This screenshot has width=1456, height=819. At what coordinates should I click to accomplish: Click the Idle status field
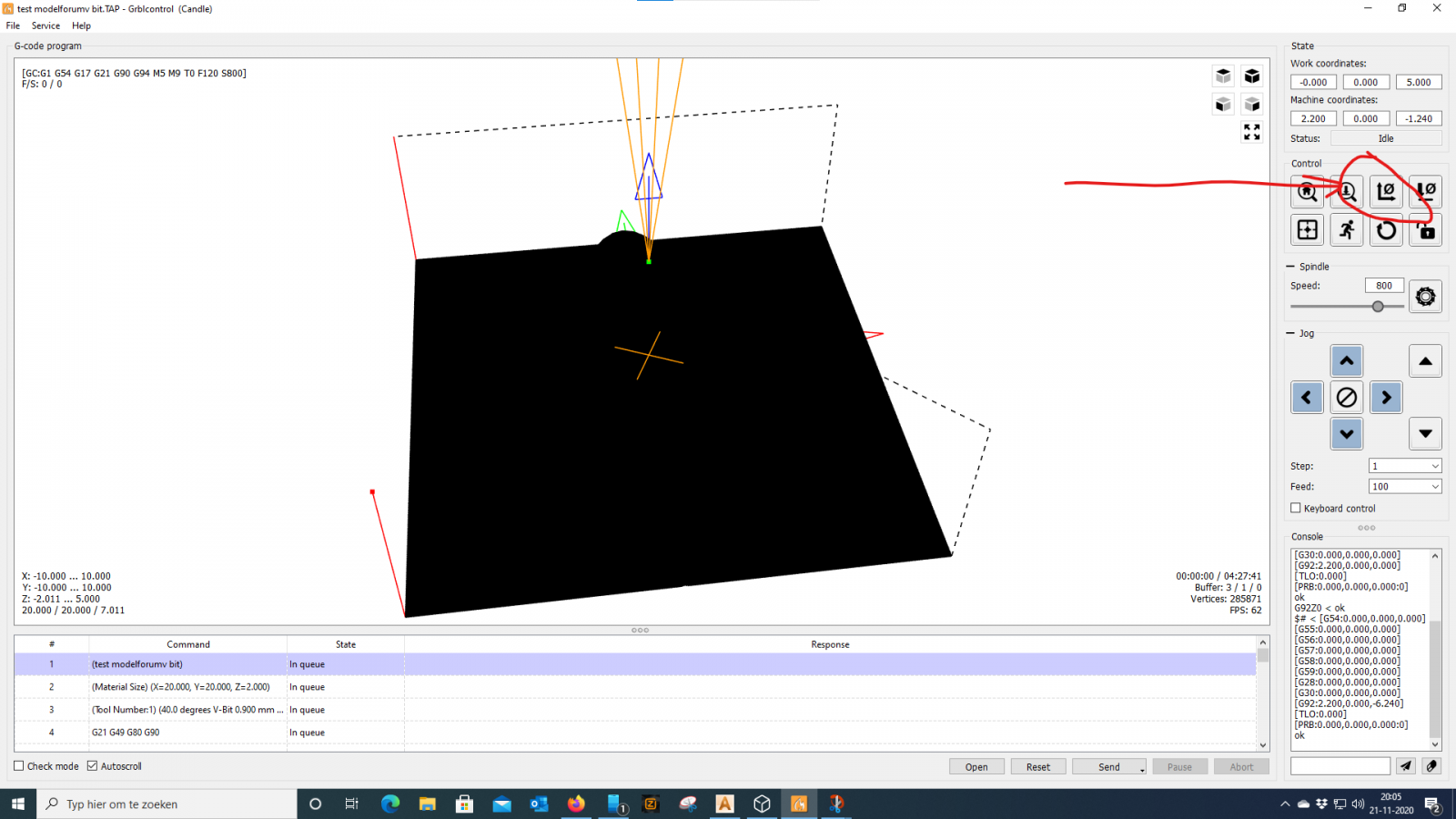coord(1386,138)
